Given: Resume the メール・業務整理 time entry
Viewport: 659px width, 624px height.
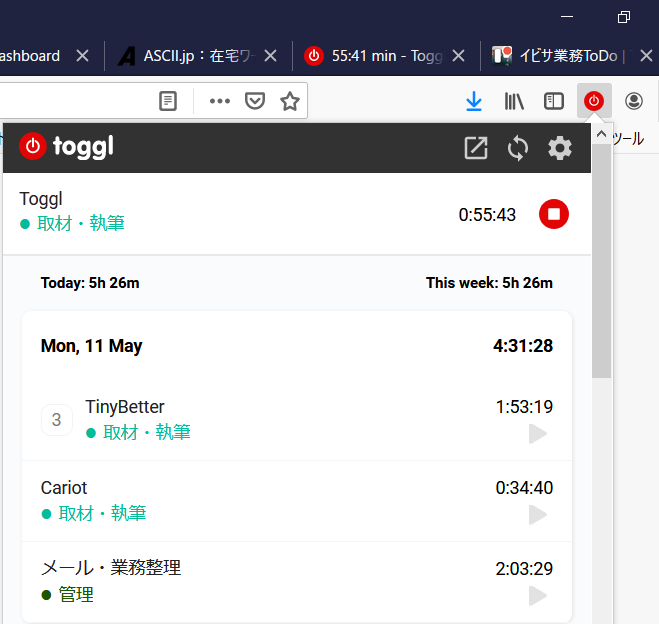Looking at the screenshot, I should tap(538, 596).
